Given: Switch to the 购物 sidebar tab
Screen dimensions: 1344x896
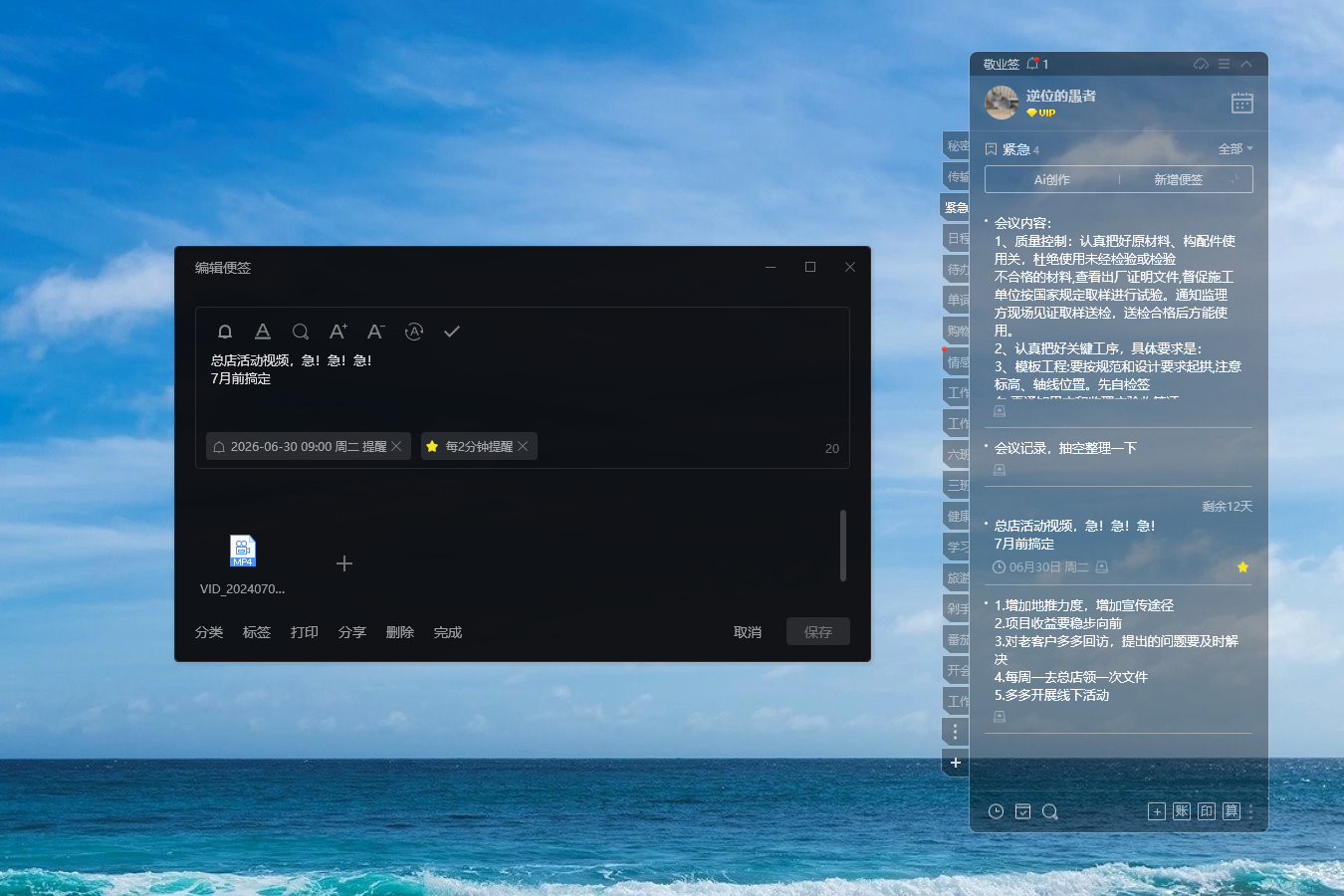Looking at the screenshot, I should click(957, 331).
